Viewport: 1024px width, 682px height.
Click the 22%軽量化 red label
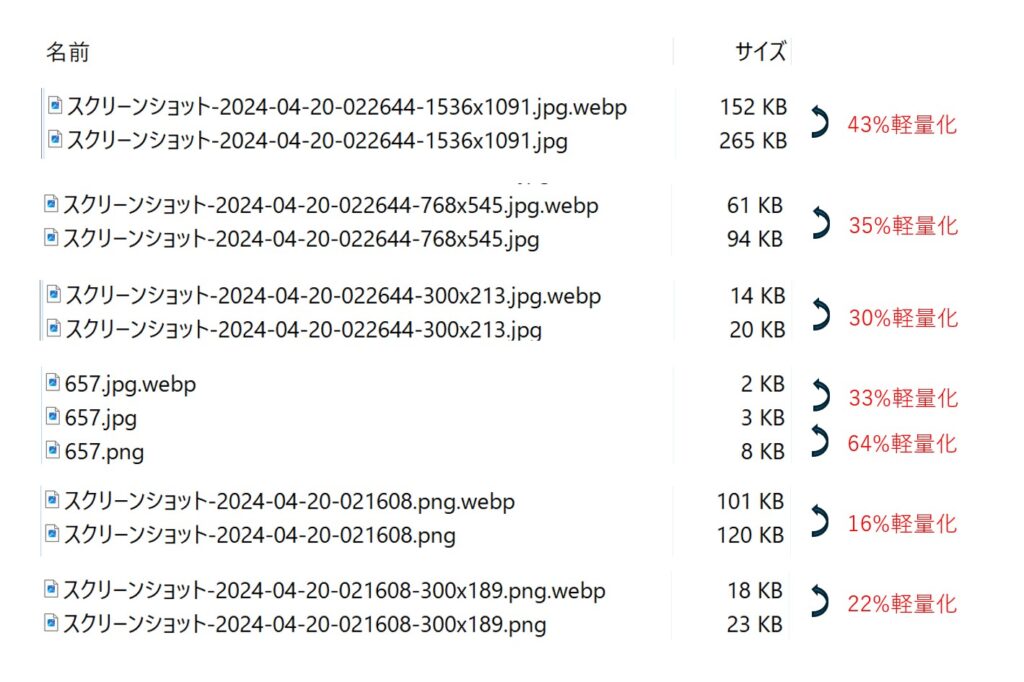coord(902,604)
